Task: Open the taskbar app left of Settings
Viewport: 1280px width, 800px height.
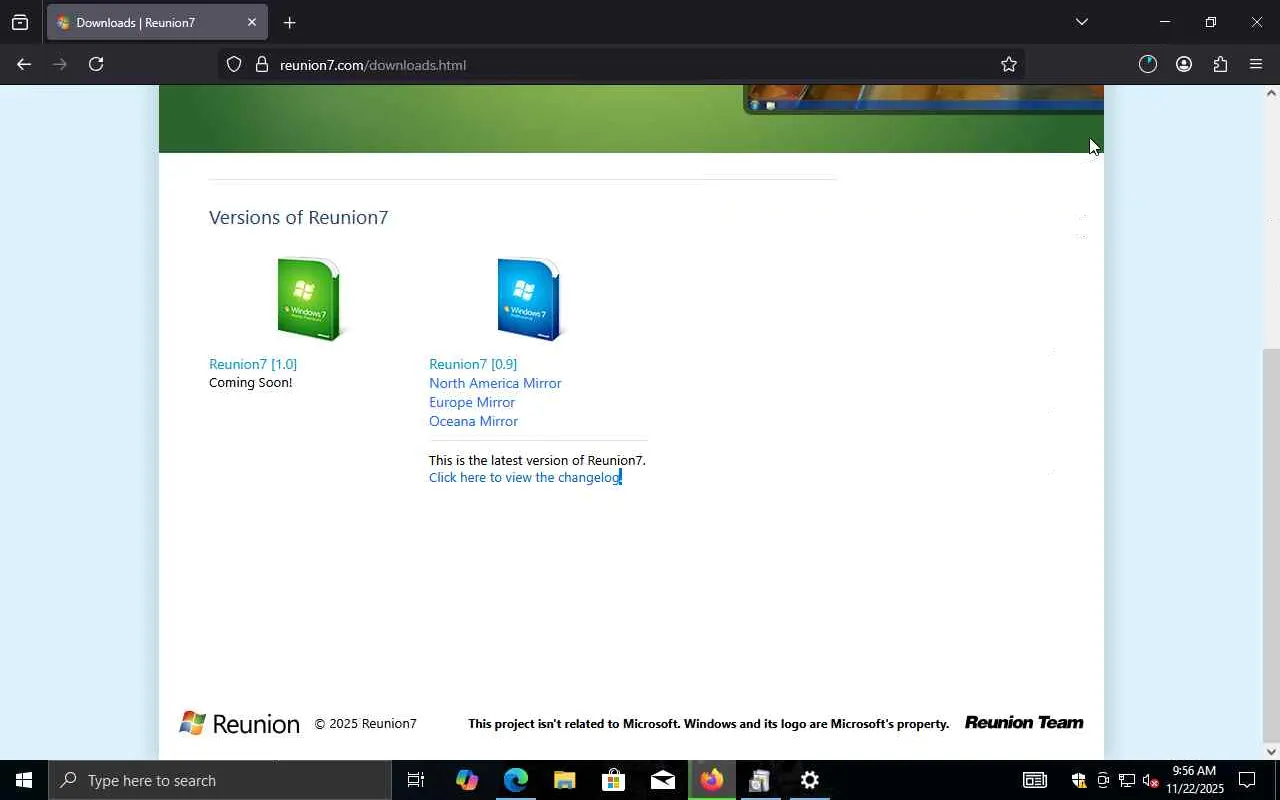Action: point(760,780)
